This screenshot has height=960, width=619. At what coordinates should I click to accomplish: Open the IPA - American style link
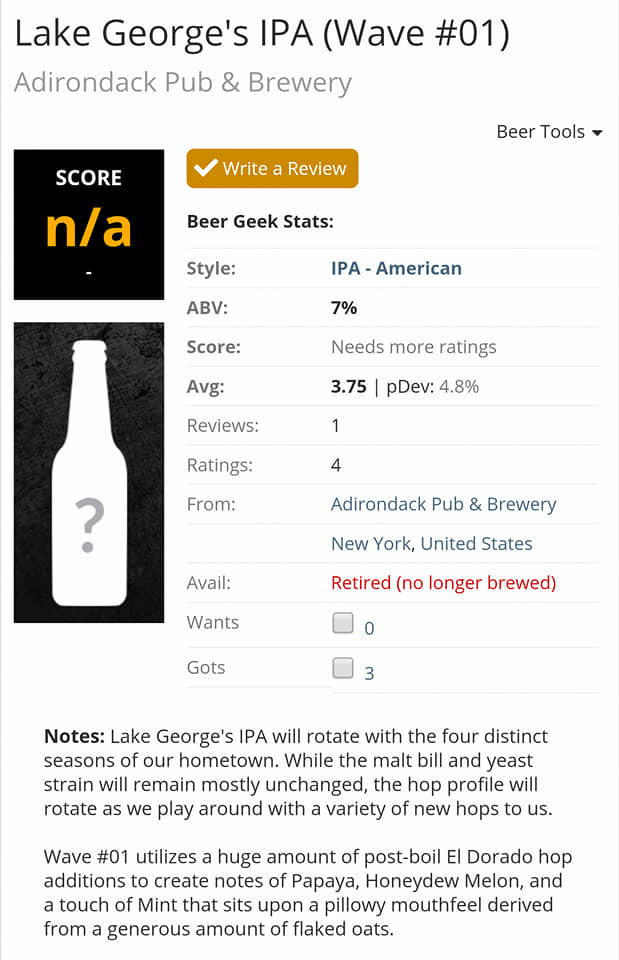396,268
